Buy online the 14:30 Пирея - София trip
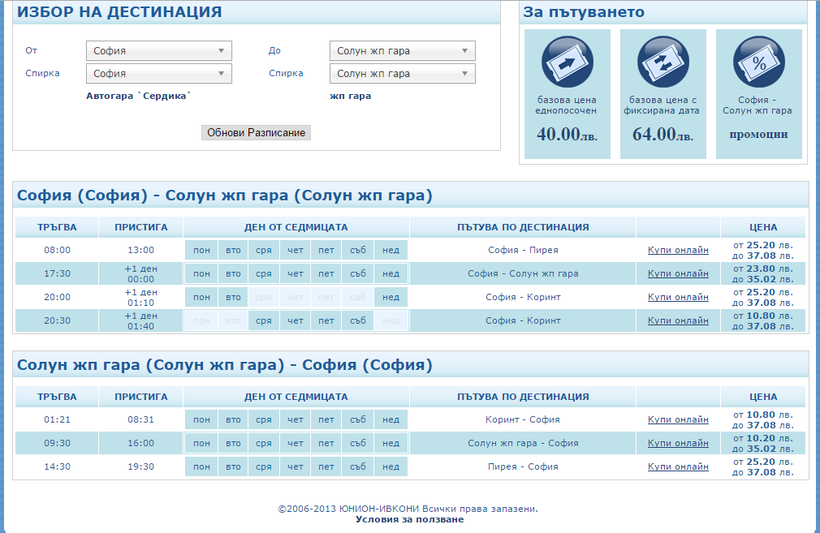820x533 pixels. point(678,467)
